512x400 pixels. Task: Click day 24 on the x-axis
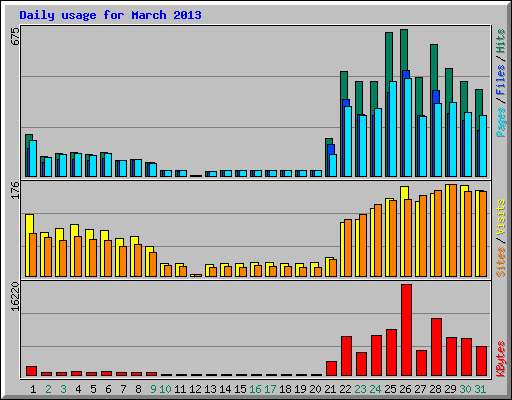click(x=375, y=389)
